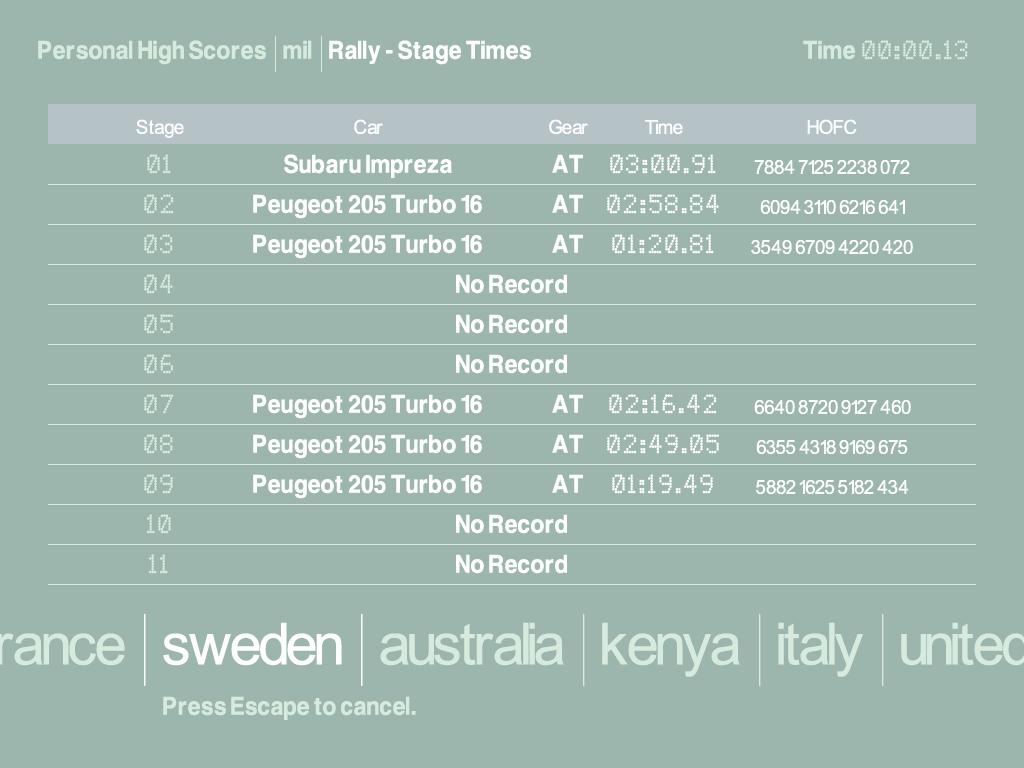Click Stage 03 HOFC code
The height and width of the screenshot is (768, 1024).
(831, 247)
